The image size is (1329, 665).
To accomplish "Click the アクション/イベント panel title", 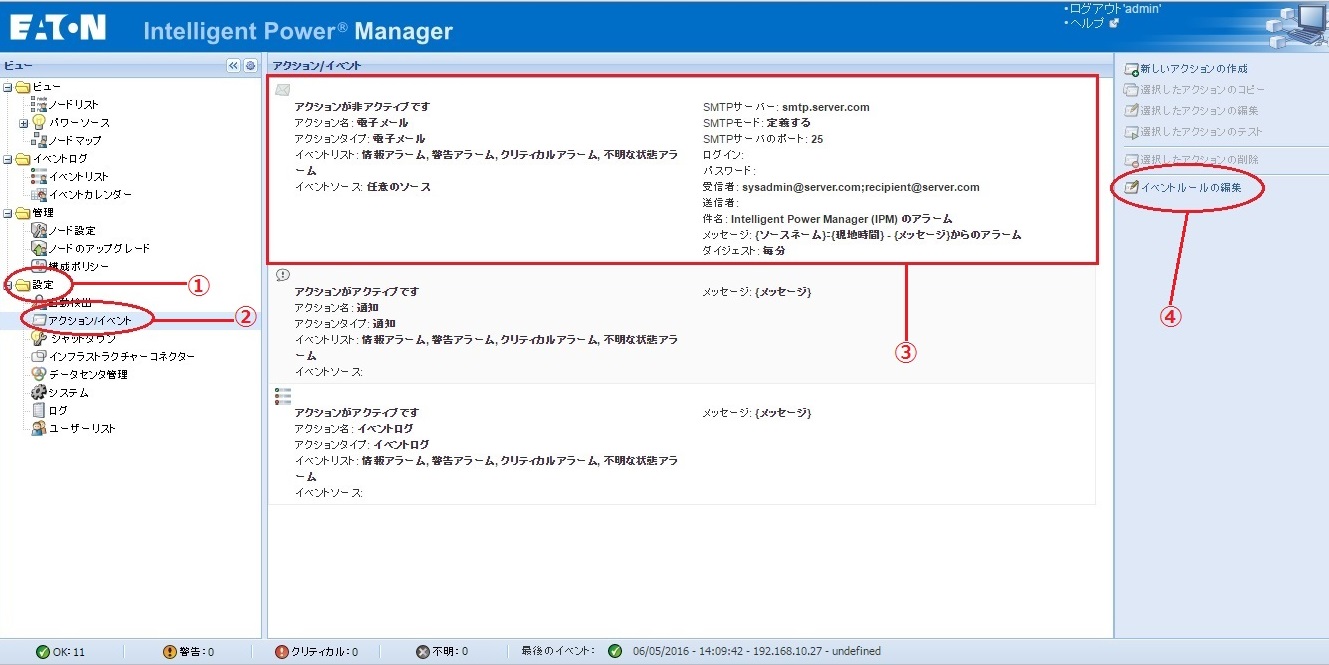I will coord(317,65).
